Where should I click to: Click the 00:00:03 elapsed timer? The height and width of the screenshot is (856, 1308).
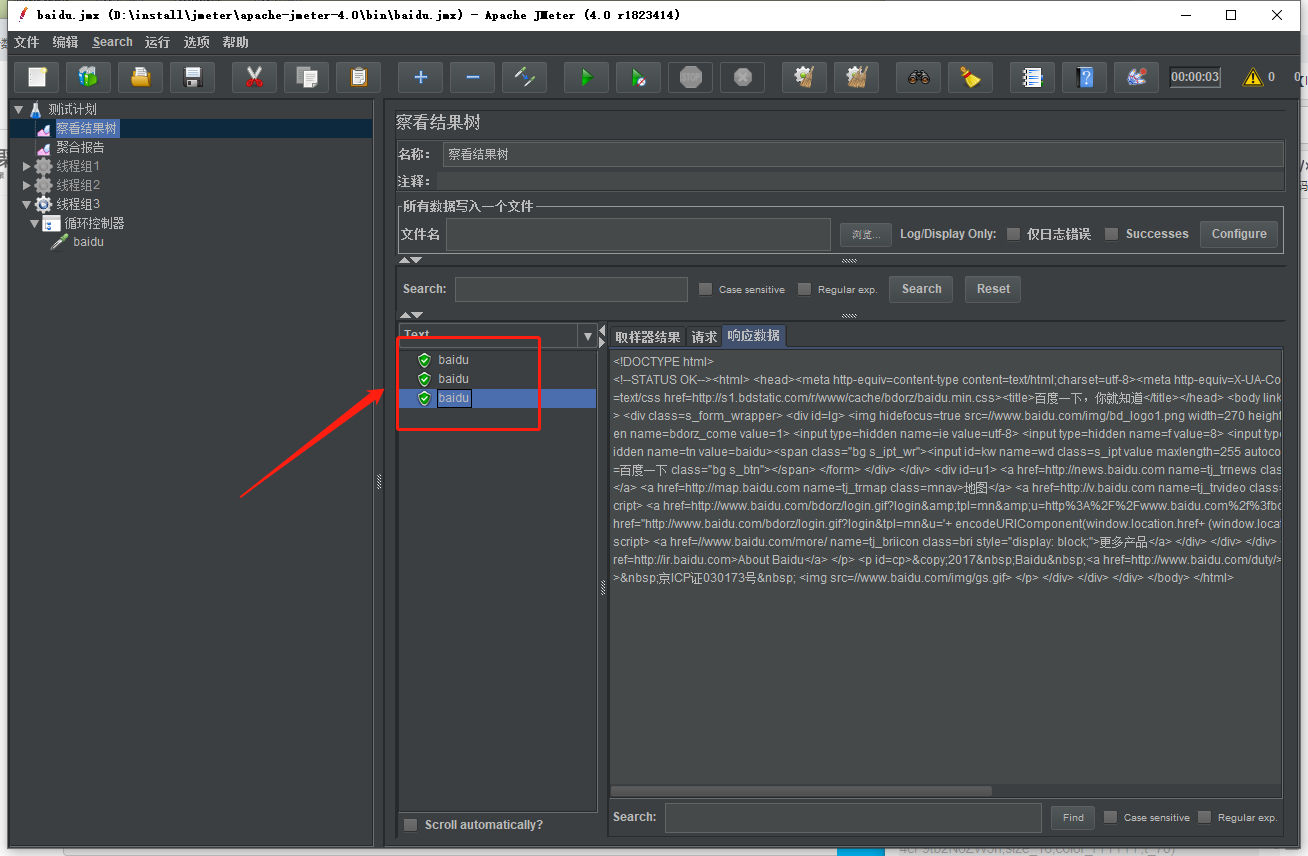point(1195,77)
